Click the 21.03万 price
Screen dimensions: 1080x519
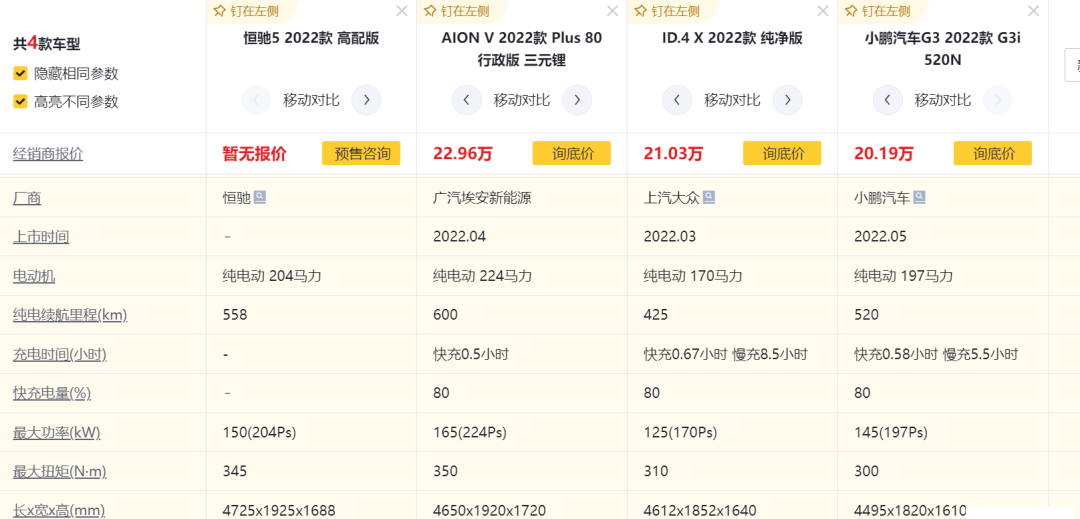[673, 153]
